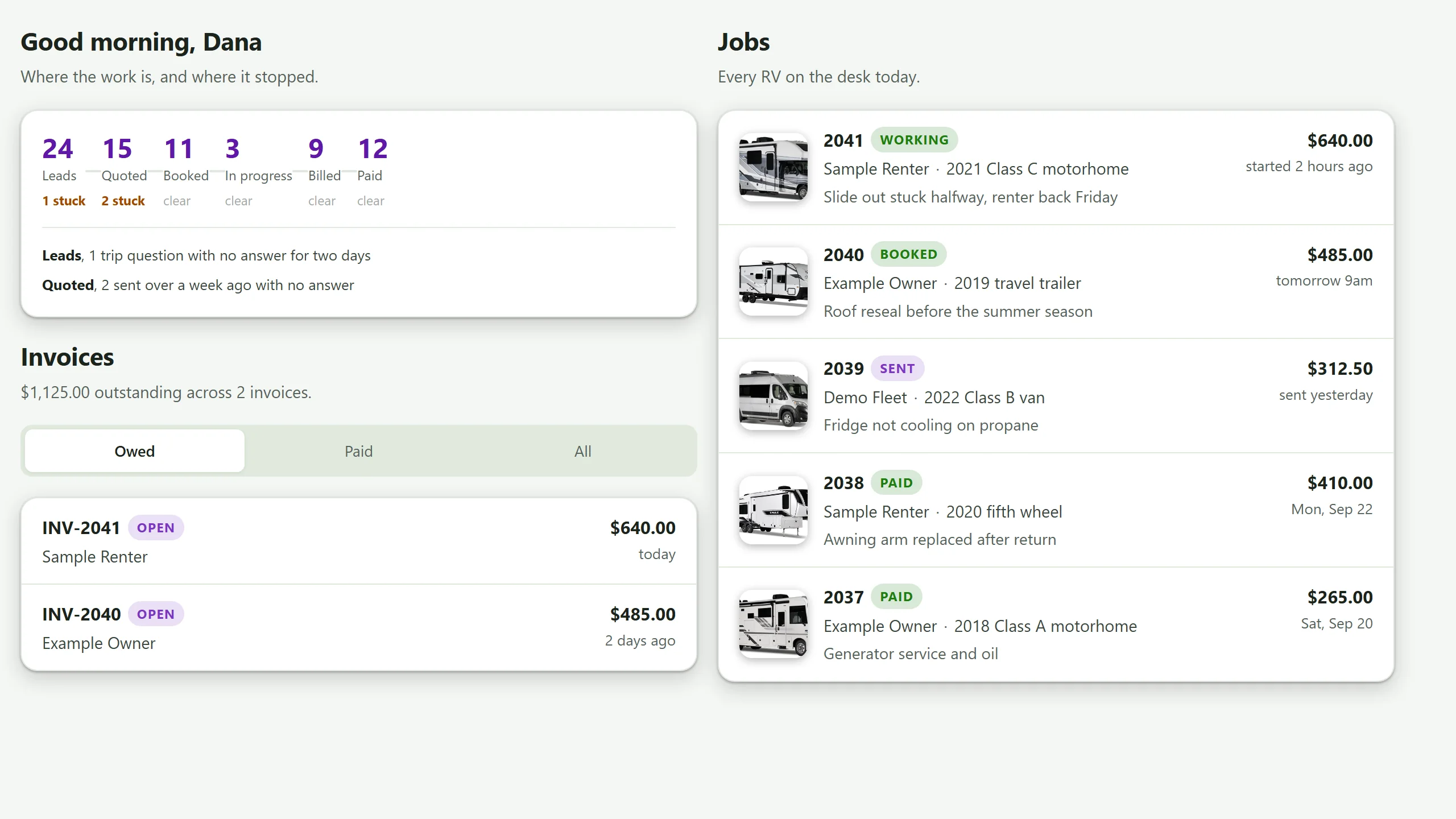Click the OPEN badge on INV-2040
This screenshot has width=1456, height=819.
(156, 614)
